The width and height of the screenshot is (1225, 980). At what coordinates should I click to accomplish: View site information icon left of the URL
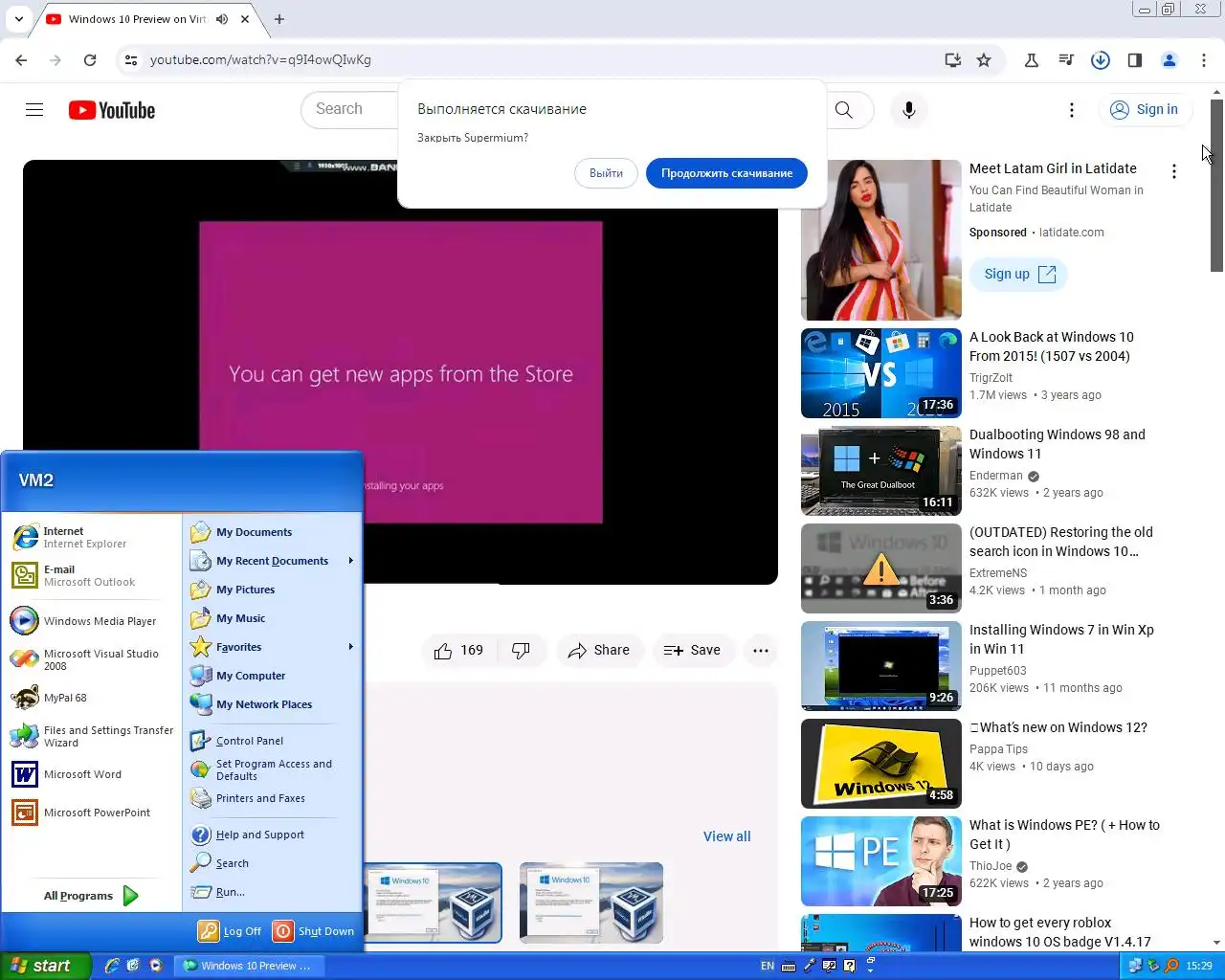point(131,59)
